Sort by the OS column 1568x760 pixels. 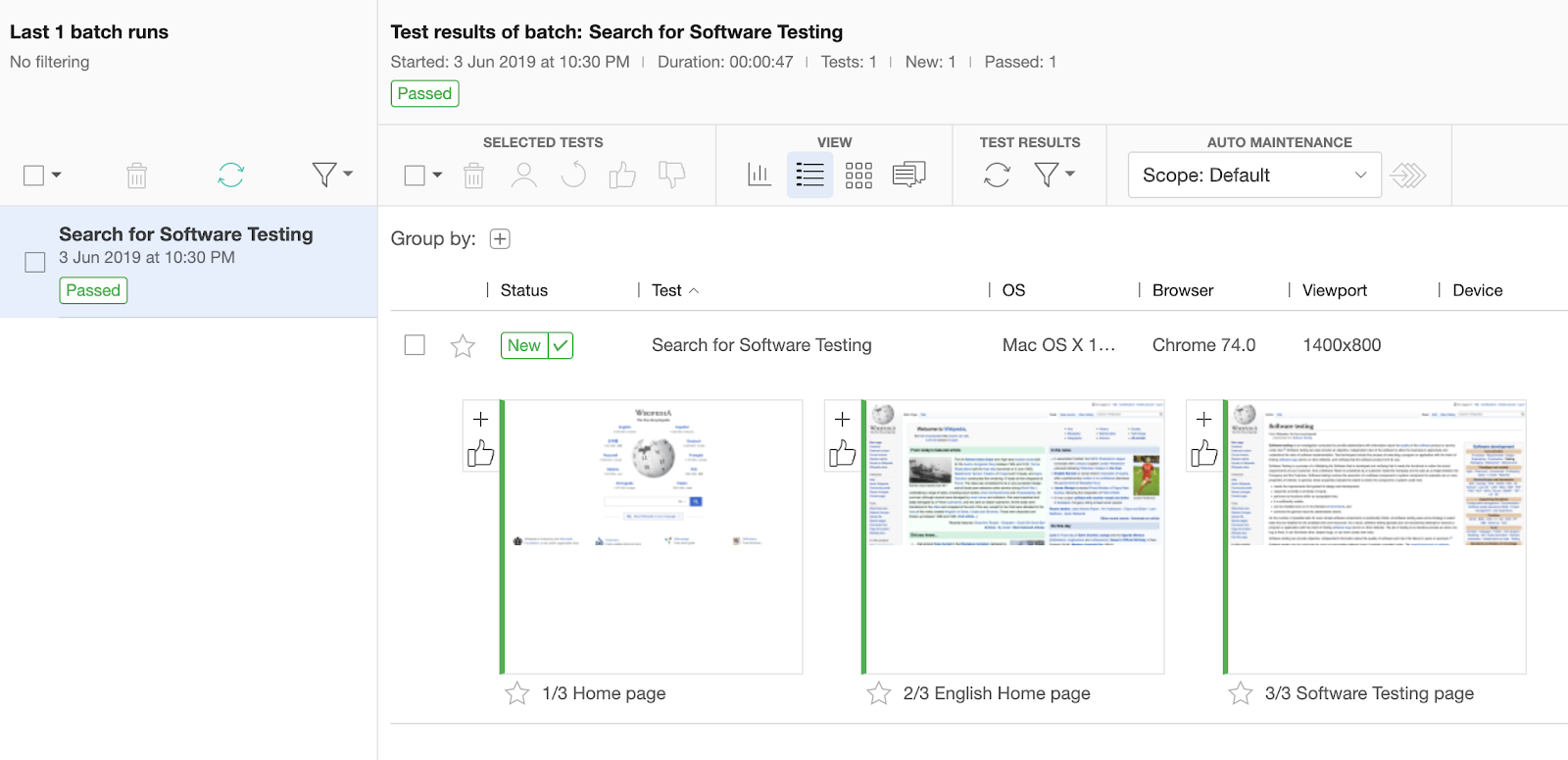click(x=1013, y=290)
